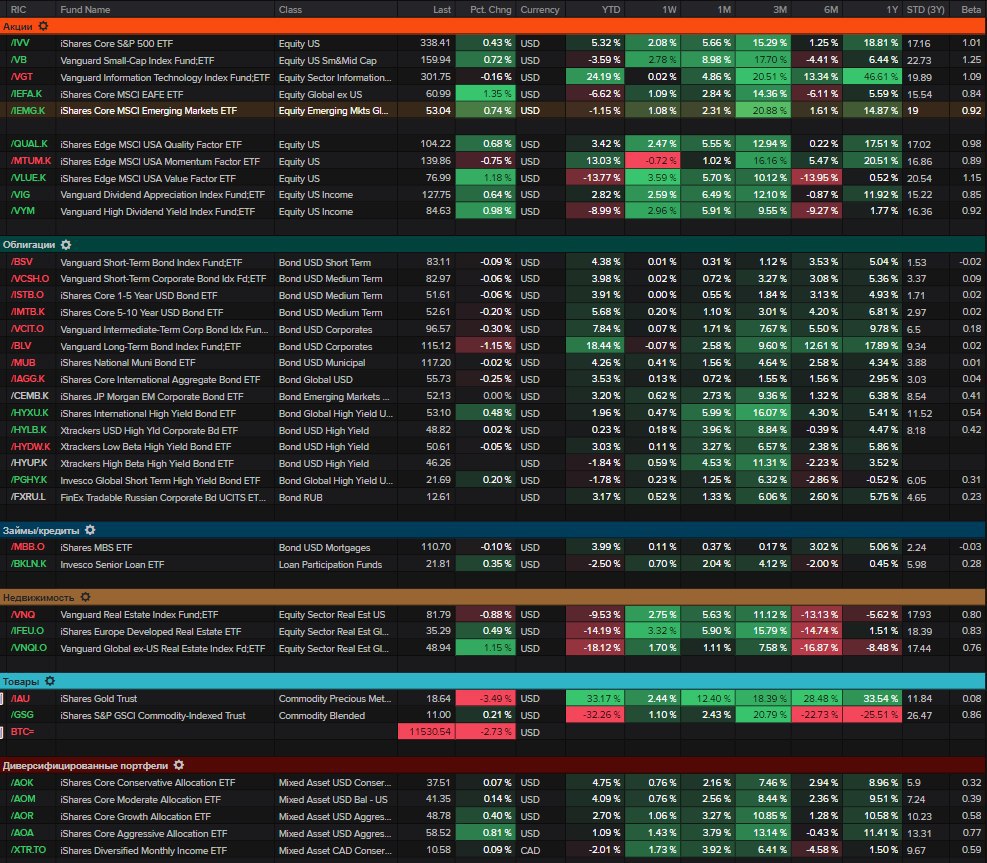Open settings gear for Займы/кредиты group
Screen dimensions: 987x863
tap(90, 530)
